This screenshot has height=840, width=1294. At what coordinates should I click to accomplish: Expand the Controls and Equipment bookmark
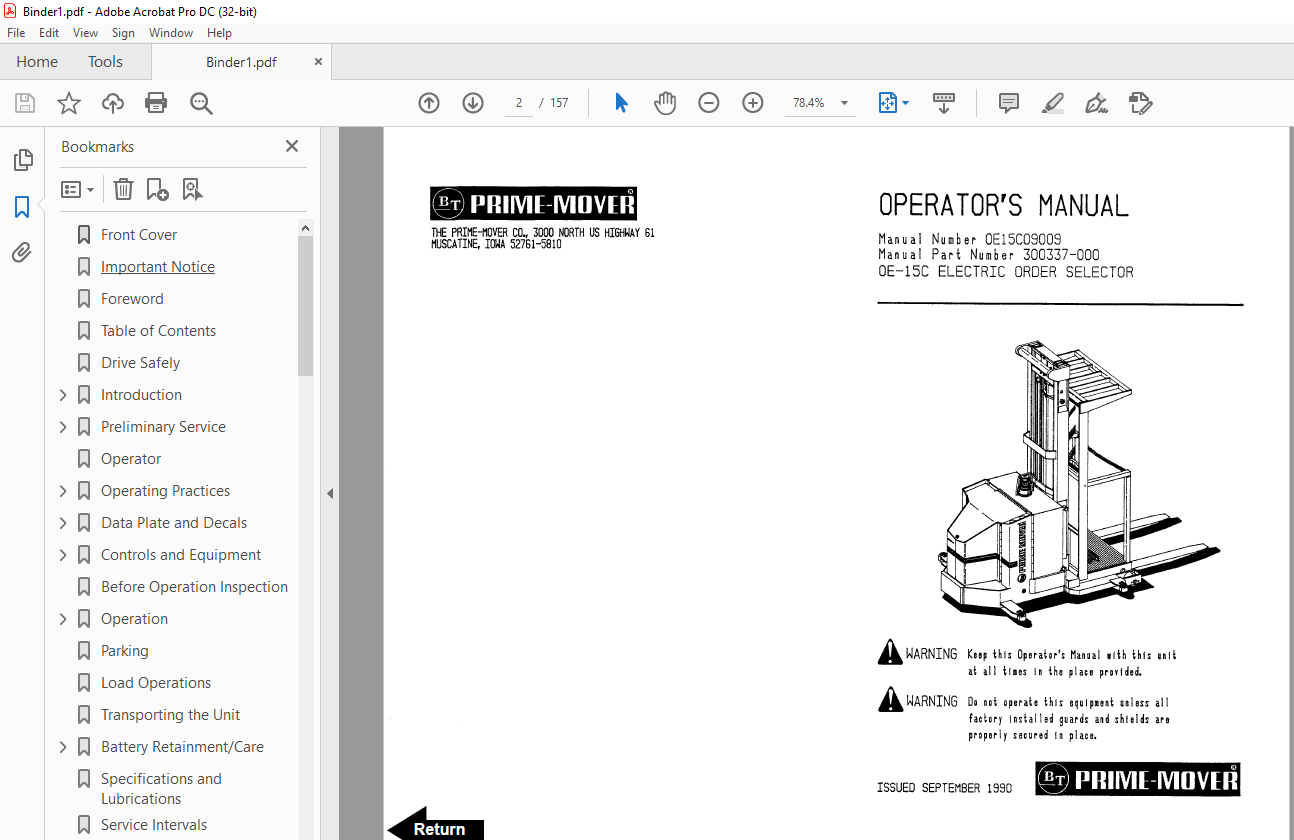click(64, 555)
